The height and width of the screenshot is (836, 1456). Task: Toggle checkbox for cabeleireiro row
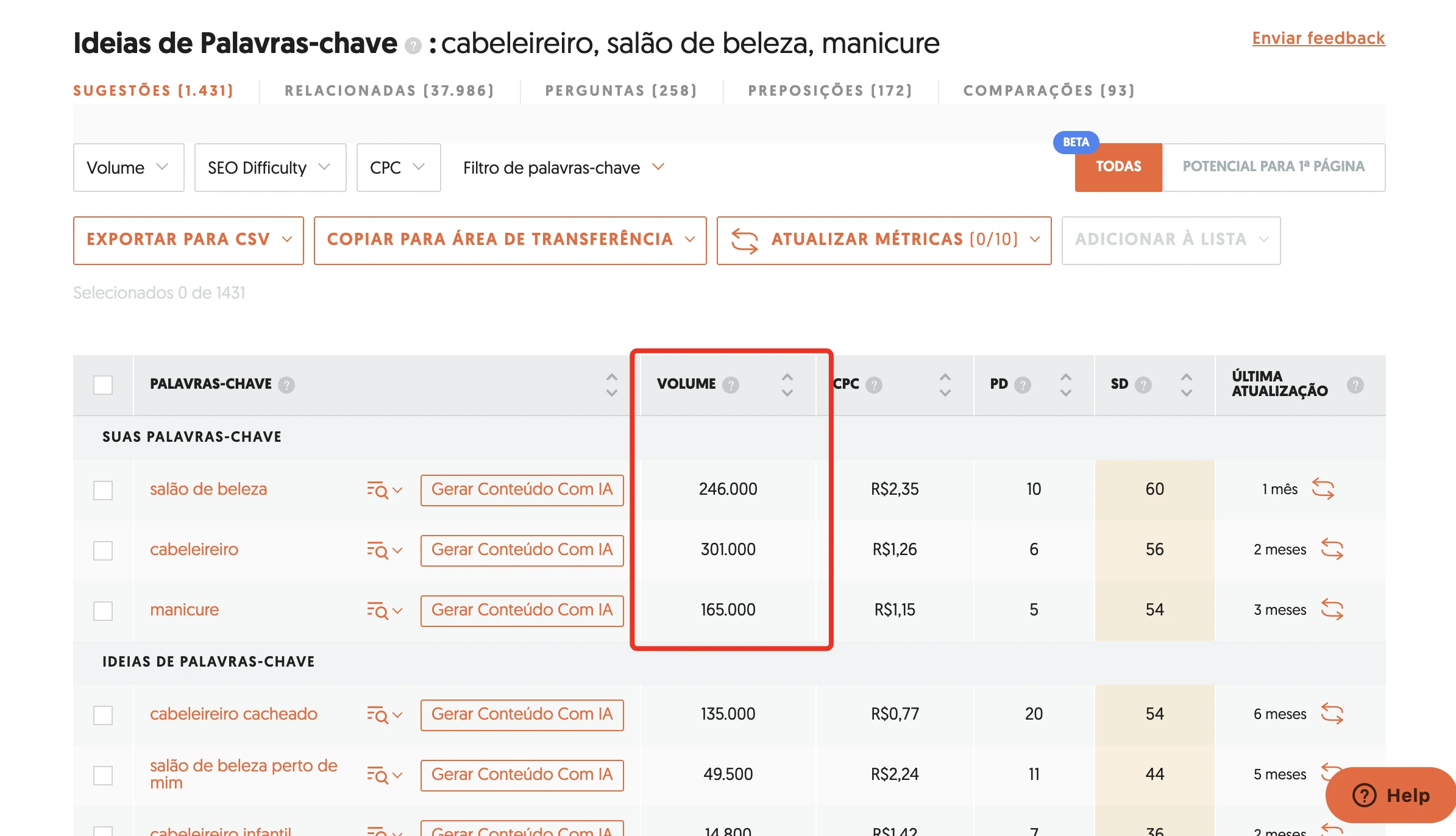click(104, 549)
